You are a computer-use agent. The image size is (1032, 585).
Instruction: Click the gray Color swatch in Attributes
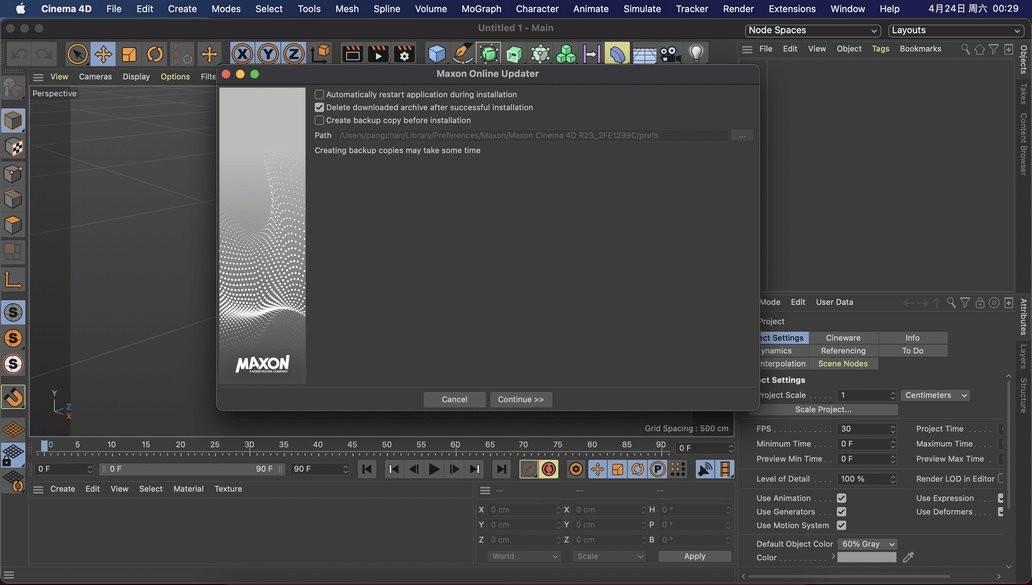(x=866, y=558)
